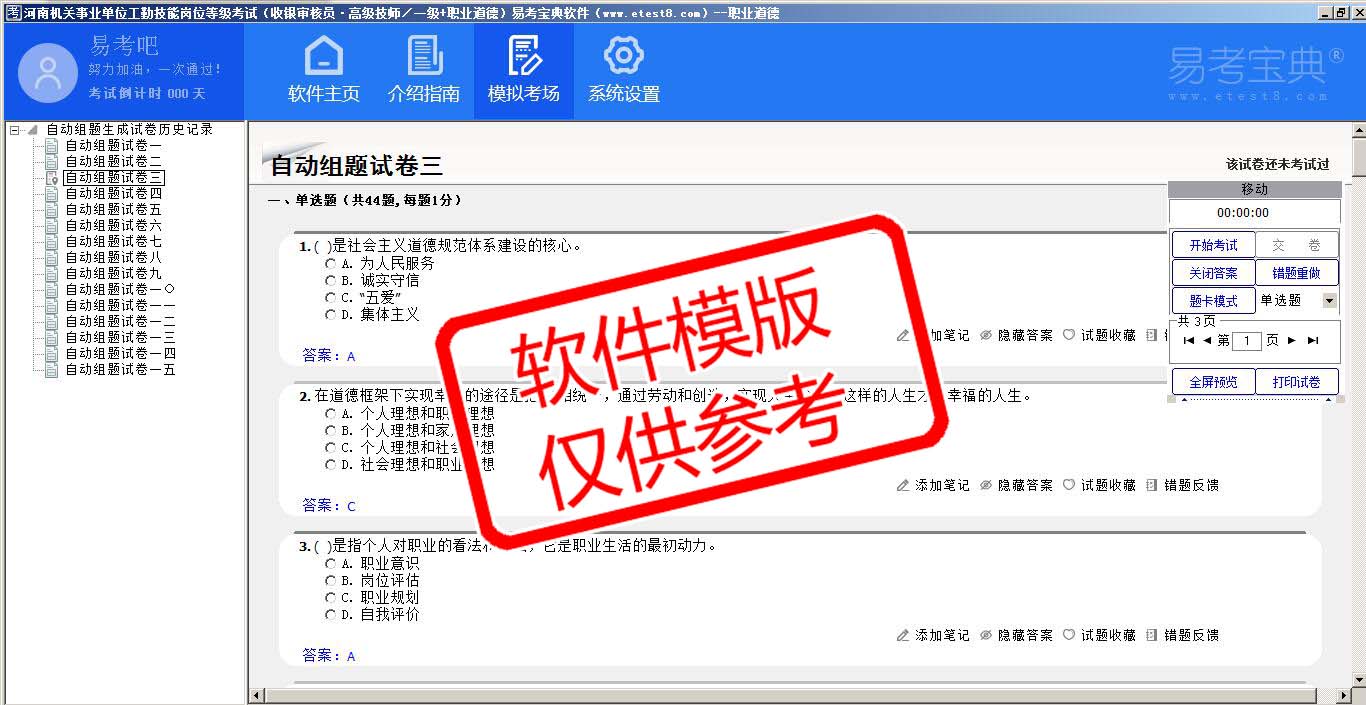Select option C 职业规划 for question 3
This screenshot has height=705, width=1366.
click(x=330, y=598)
